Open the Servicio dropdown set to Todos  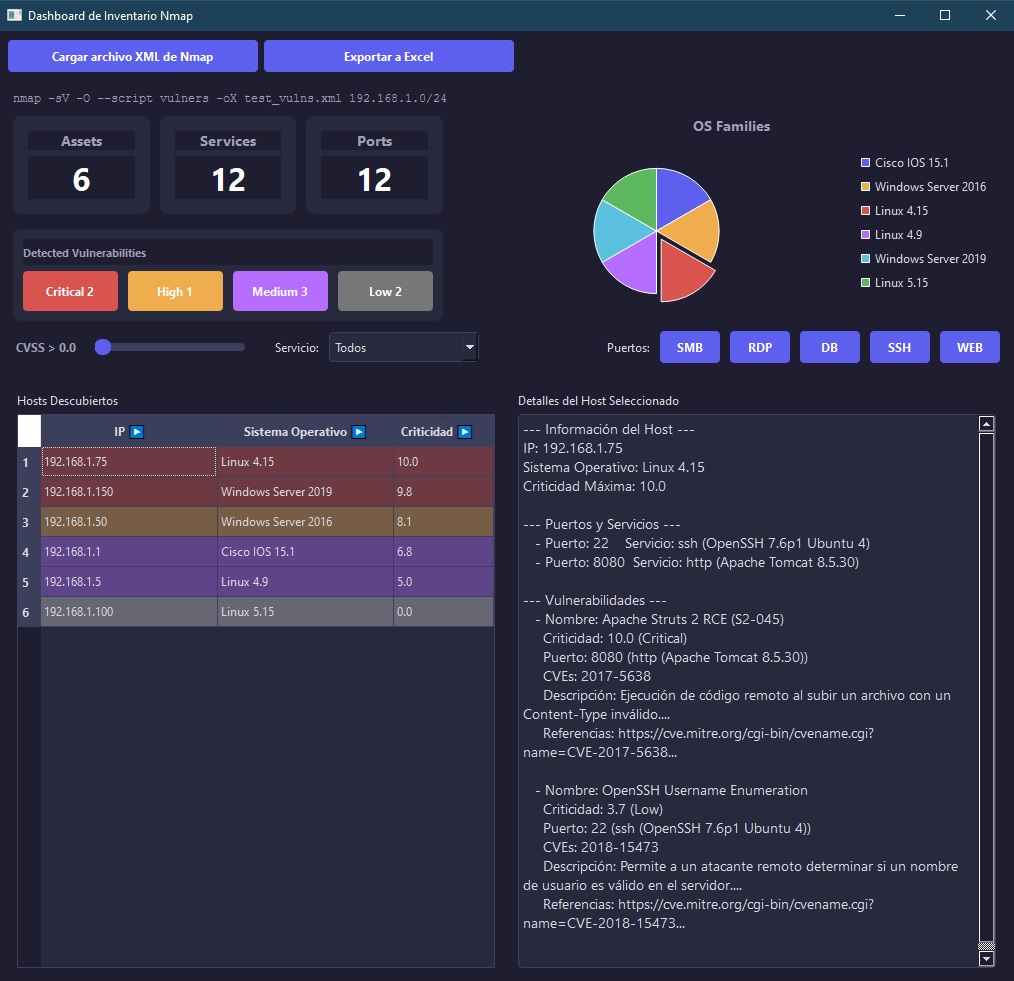coord(404,348)
